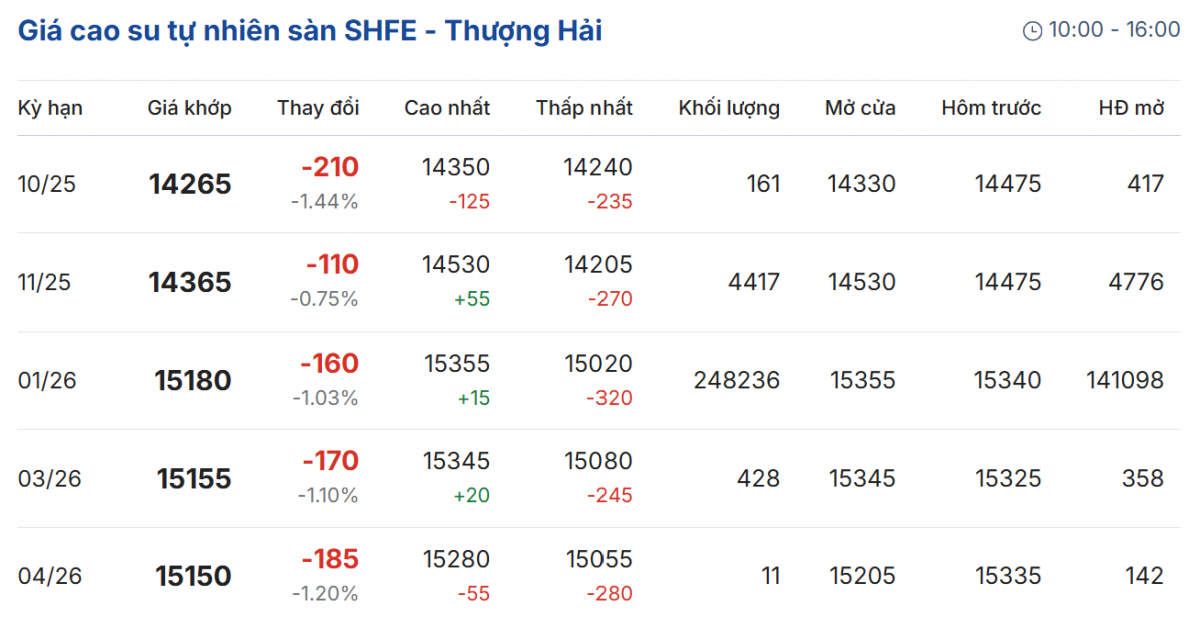Screen dimensions: 1200x617
Task: Click the SHFE rubber price table title
Action: 310,31
